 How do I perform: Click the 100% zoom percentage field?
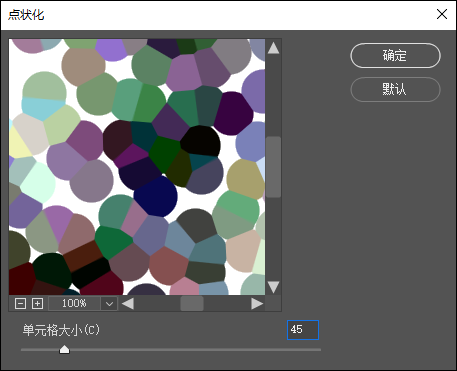(74, 304)
